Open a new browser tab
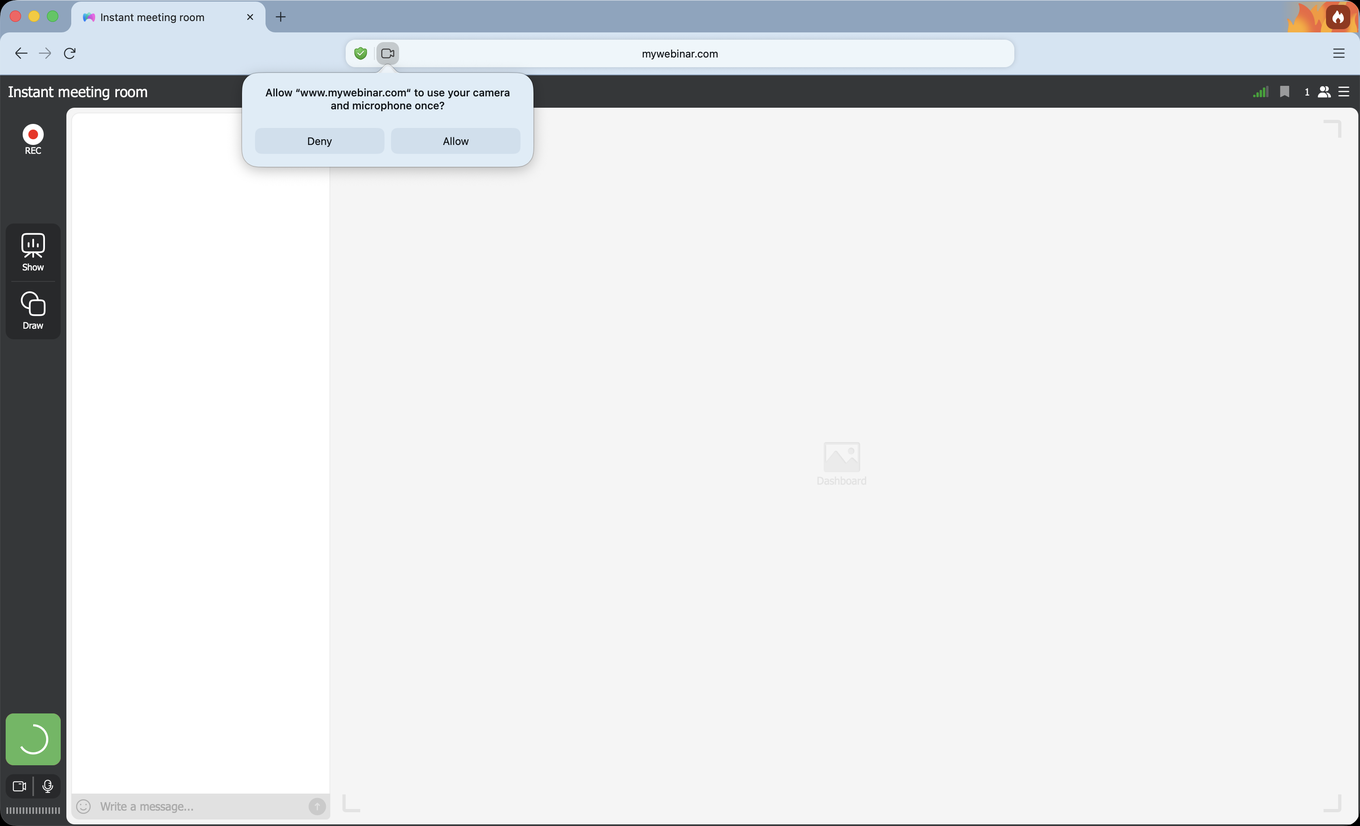The width and height of the screenshot is (1360, 826). click(281, 17)
